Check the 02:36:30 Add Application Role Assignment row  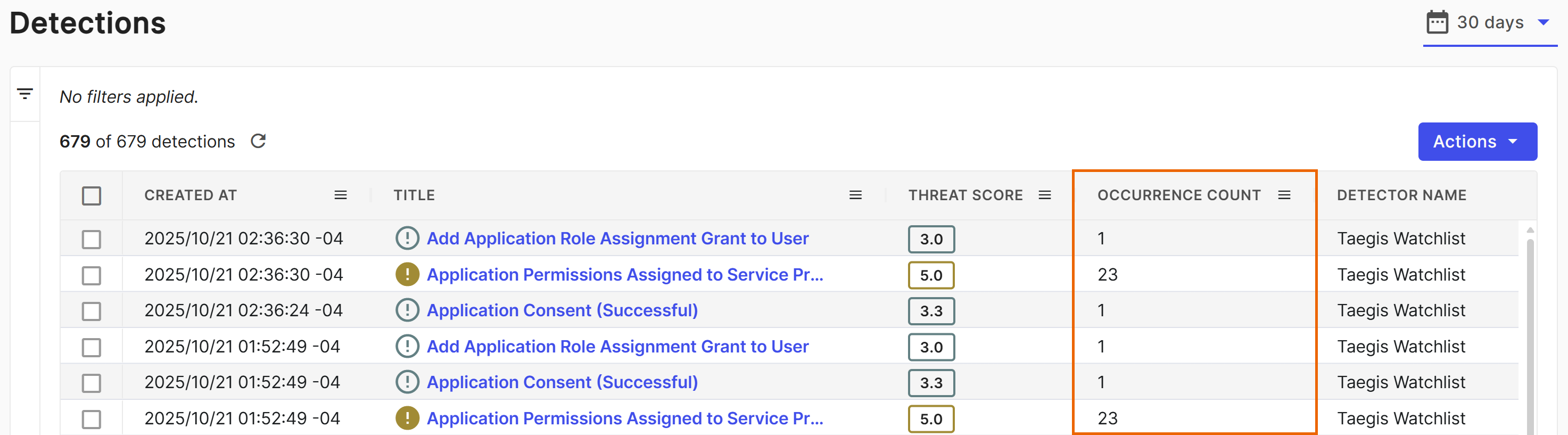(92, 239)
